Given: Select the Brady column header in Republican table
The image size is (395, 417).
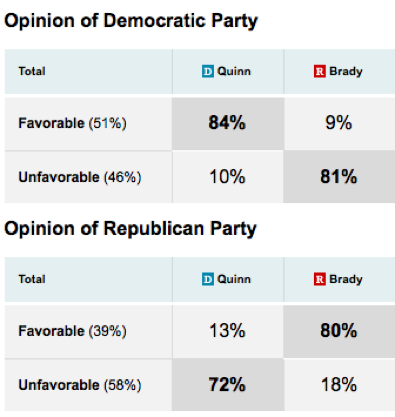Looking at the screenshot, I should coord(339,279).
